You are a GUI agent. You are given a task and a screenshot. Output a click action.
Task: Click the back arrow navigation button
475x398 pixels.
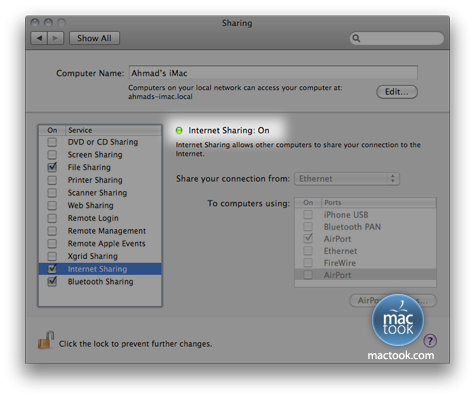(39, 38)
